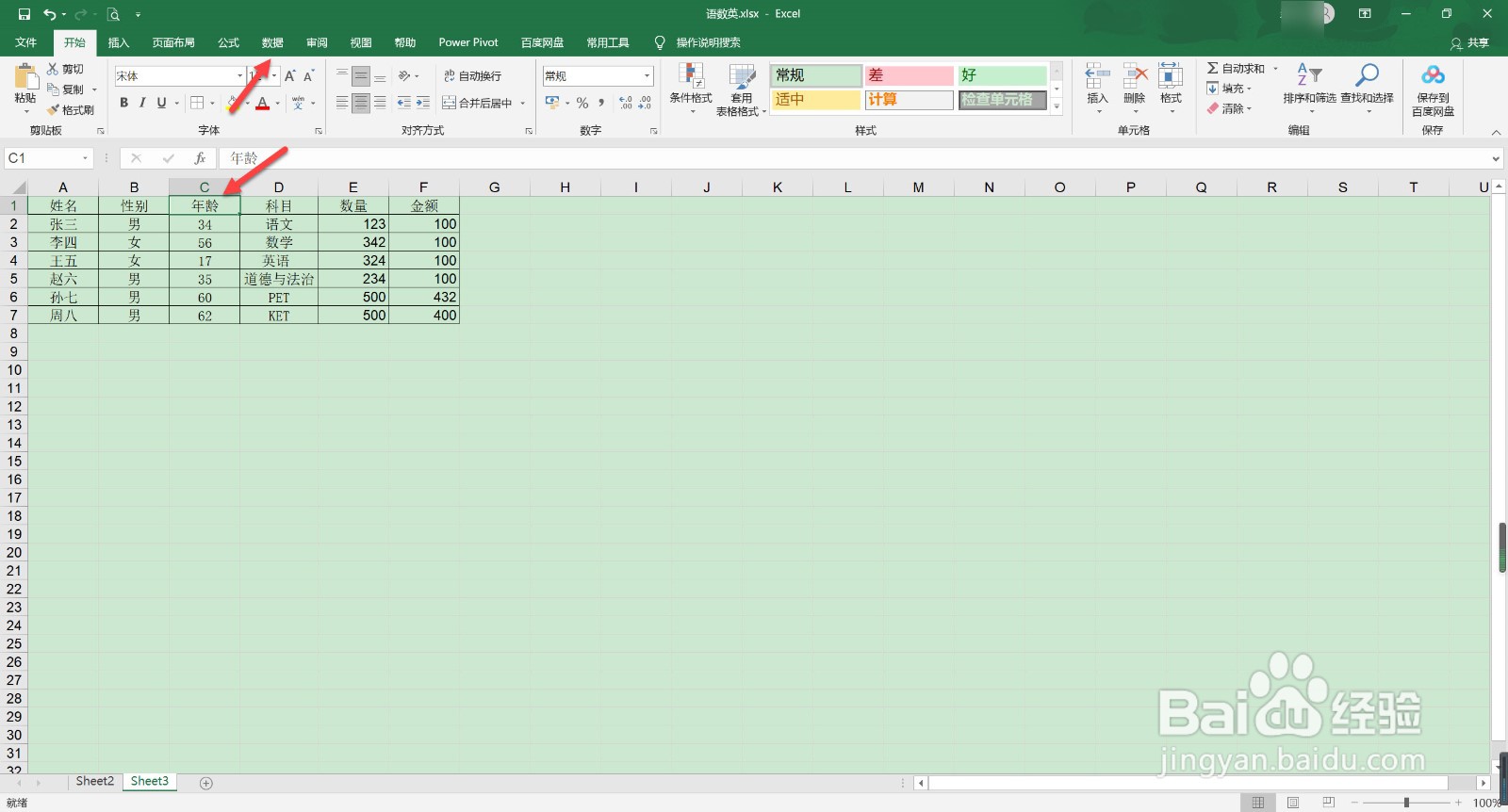This screenshot has height=812, width=1508.
Task: Toggle center horizontal alignment
Action: pos(361,103)
